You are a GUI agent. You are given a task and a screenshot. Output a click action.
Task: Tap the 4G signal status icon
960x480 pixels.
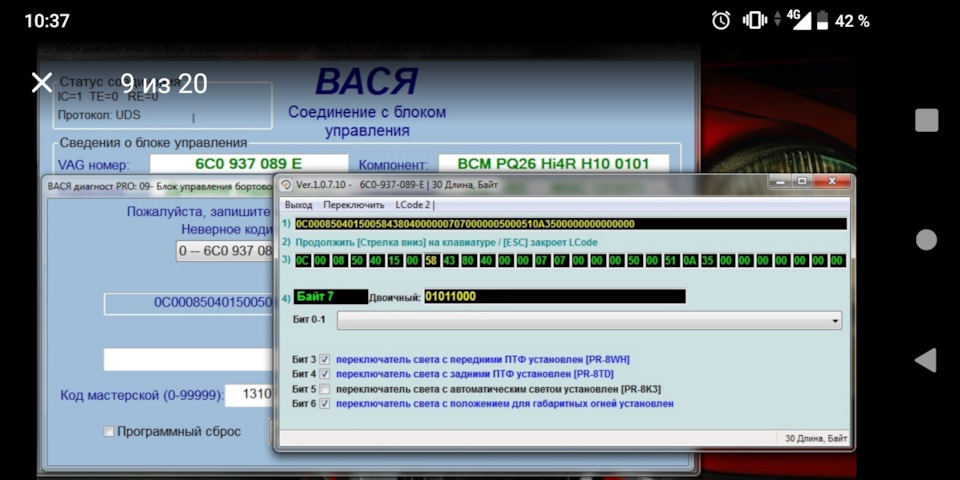[x=800, y=20]
